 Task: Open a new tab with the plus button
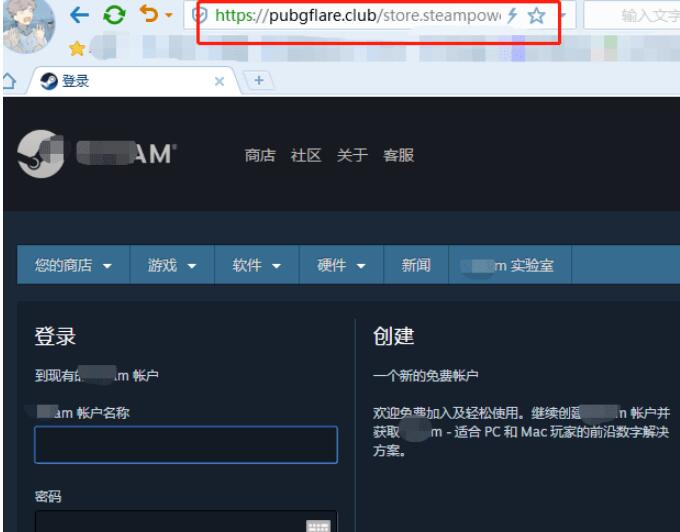[259, 81]
